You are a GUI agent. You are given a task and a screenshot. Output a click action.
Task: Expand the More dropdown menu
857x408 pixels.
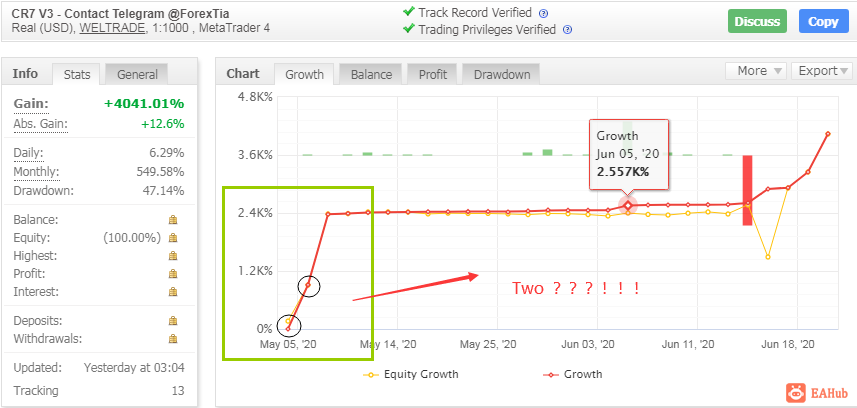click(x=755, y=71)
